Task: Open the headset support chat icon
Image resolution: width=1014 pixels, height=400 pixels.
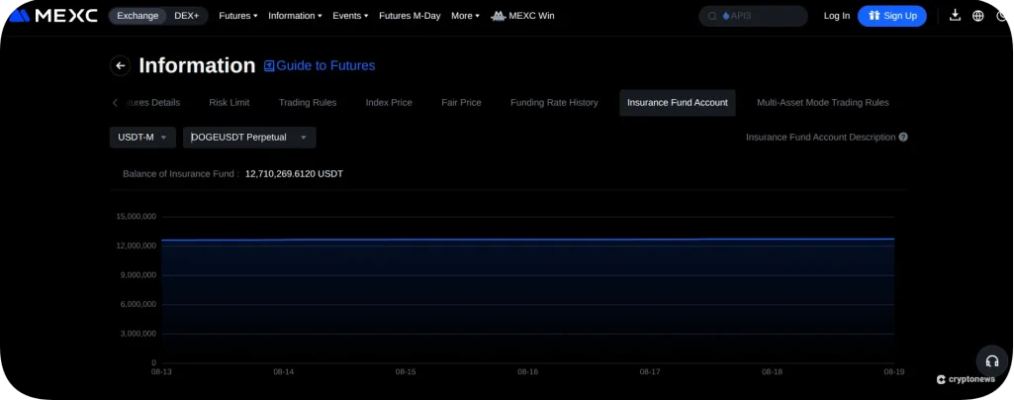Action: click(991, 361)
